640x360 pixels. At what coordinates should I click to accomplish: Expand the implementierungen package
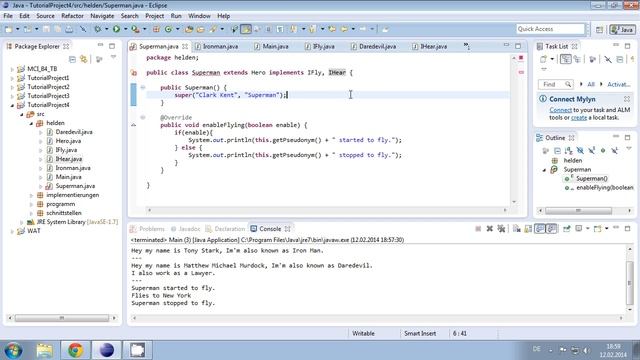31,195
